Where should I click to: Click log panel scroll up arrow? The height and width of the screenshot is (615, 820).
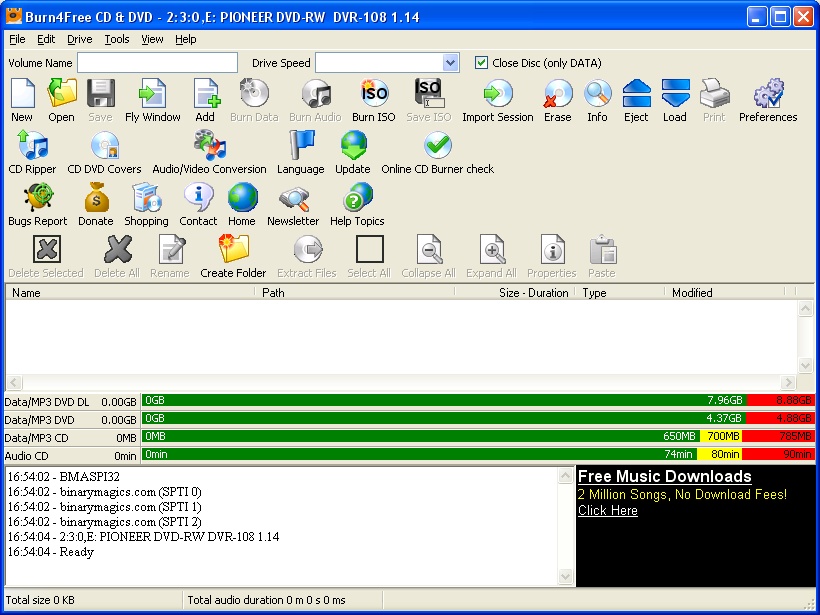click(x=565, y=475)
